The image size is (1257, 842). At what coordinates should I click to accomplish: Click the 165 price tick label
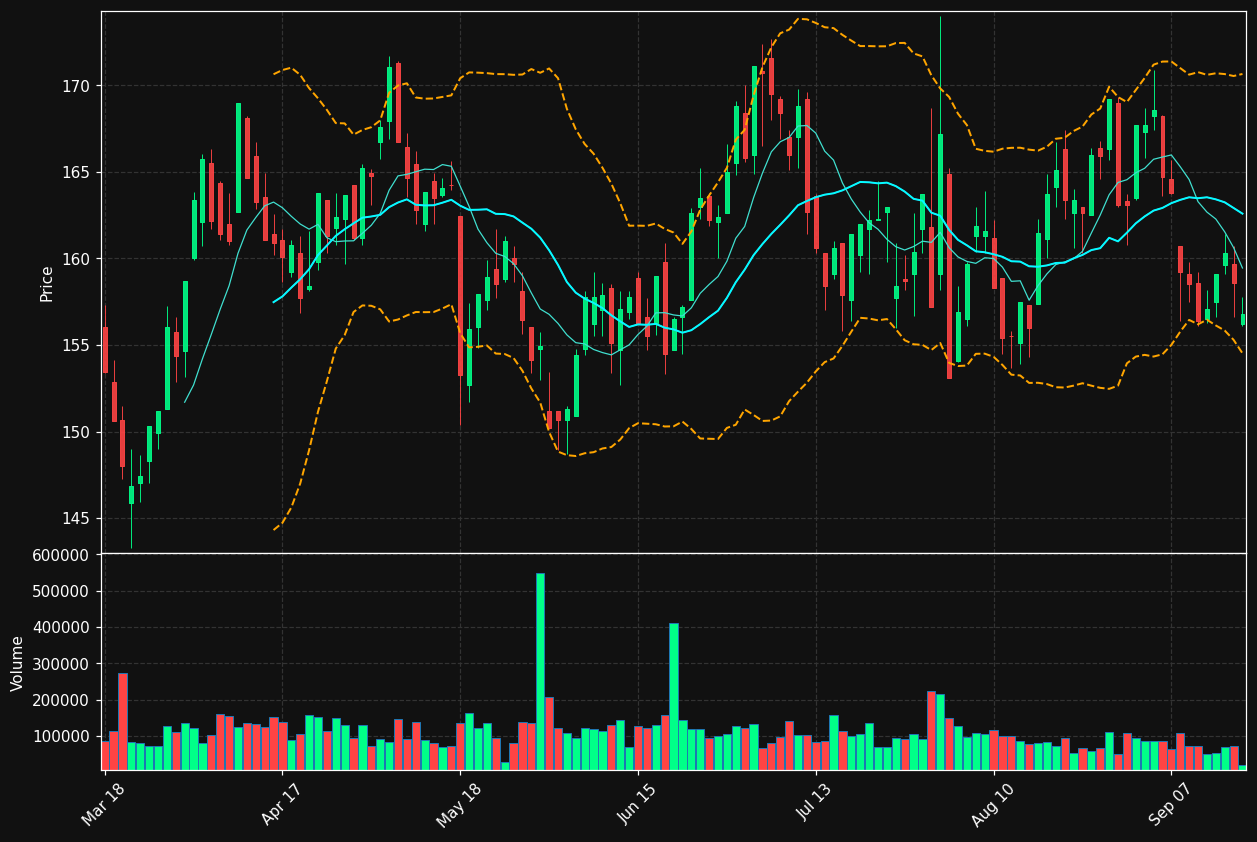(76, 173)
